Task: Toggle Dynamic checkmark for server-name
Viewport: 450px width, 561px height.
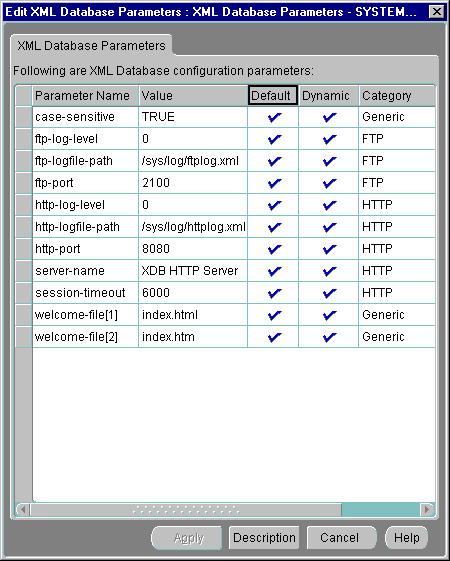Action: [329, 271]
